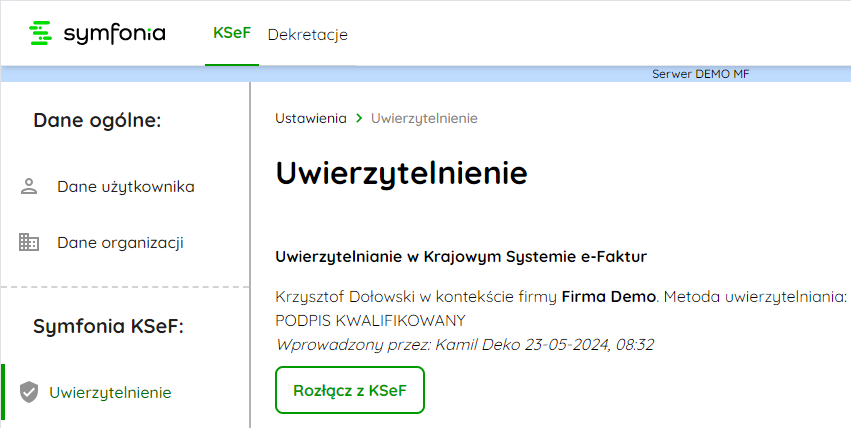Click the symfonia wordmark in header

click(x=115, y=34)
